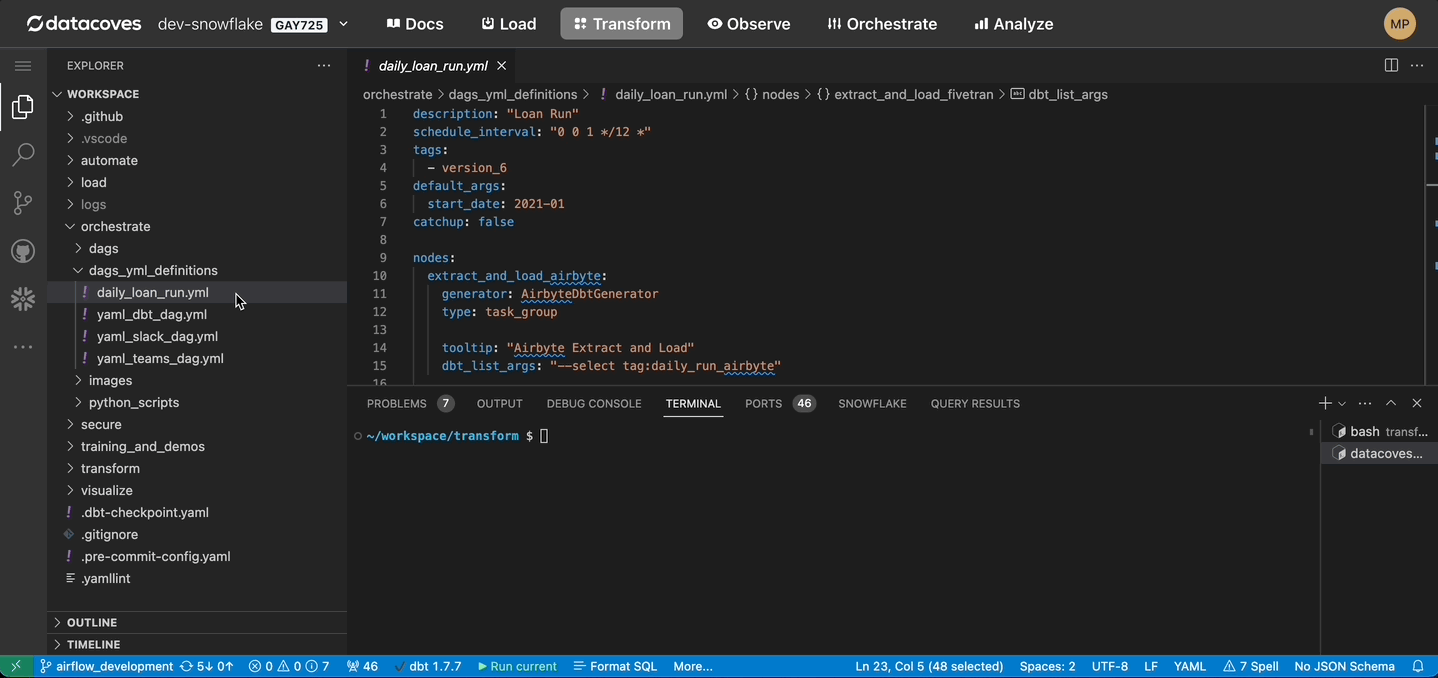Expand the python_scripts folder
Viewport: 1438px width, 678px height.
coord(197,402)
